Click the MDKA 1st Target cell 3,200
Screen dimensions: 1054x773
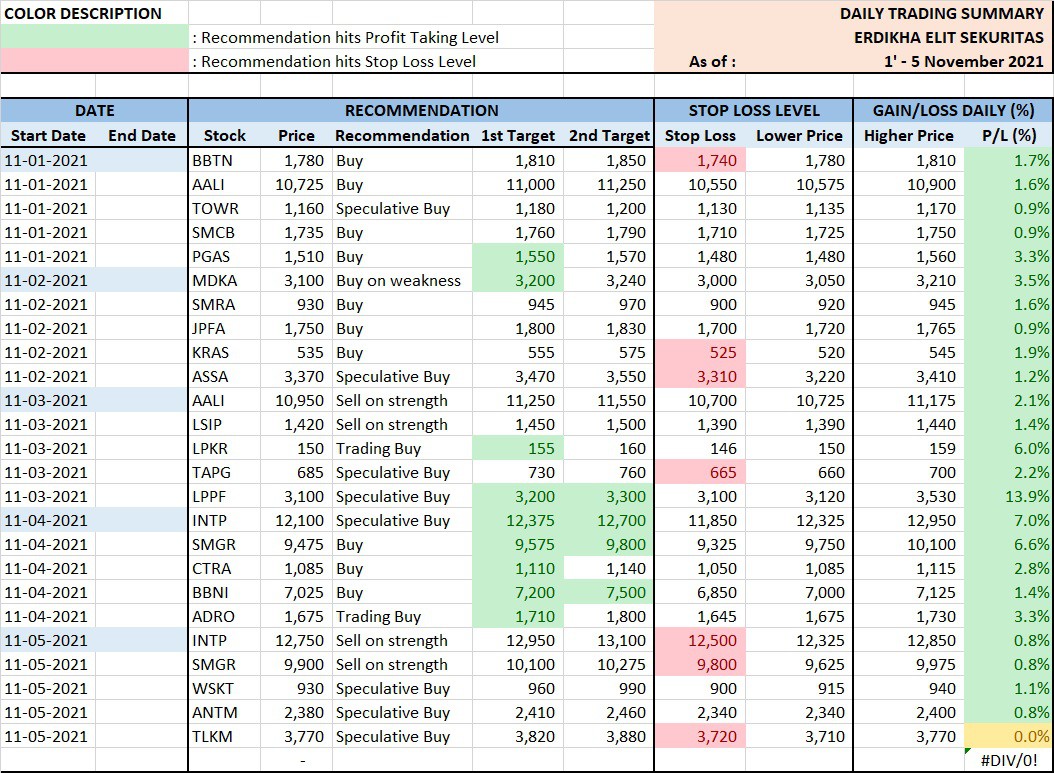pyautogui.click(x=518, y=280)
